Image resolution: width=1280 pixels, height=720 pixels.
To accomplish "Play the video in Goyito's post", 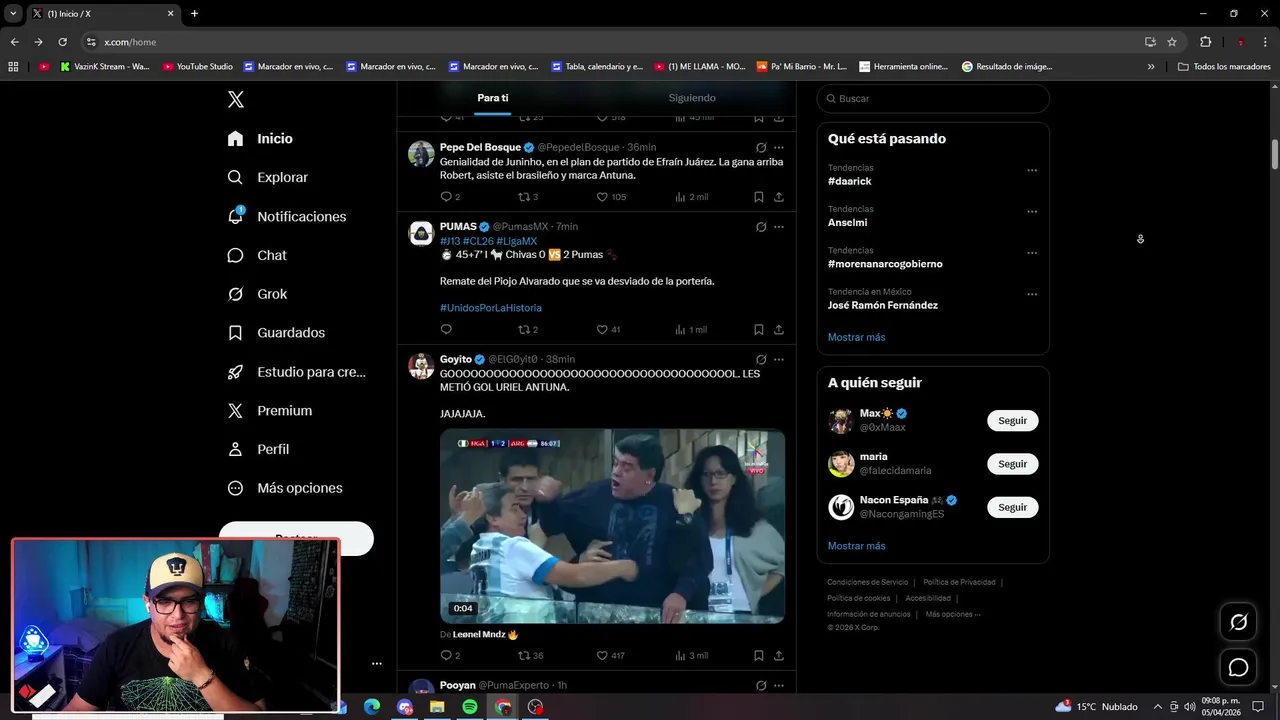I will pyautogui.click(x=612, y=526).
